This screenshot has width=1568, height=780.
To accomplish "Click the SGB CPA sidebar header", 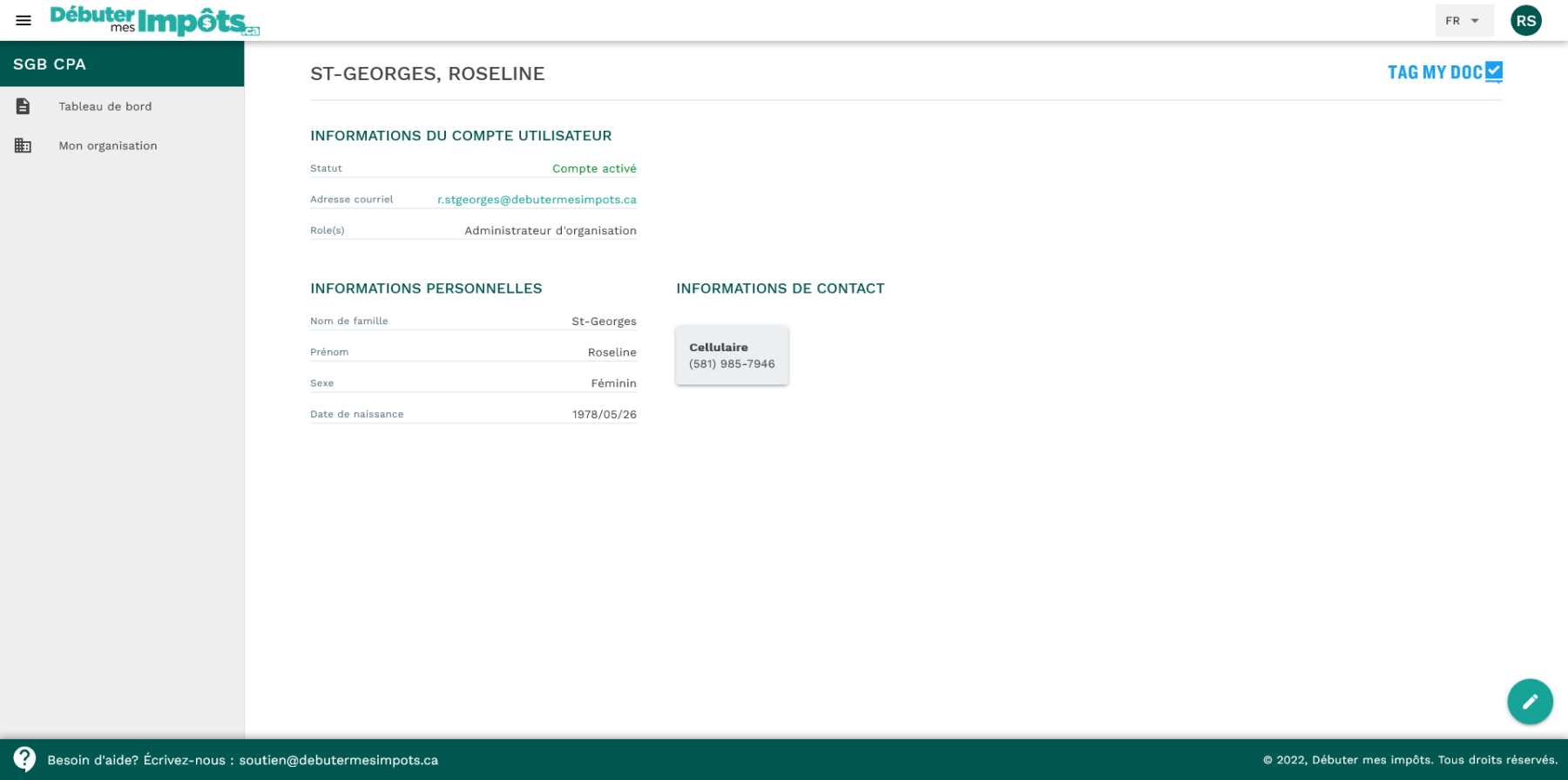I will click(x=122, y=64).
